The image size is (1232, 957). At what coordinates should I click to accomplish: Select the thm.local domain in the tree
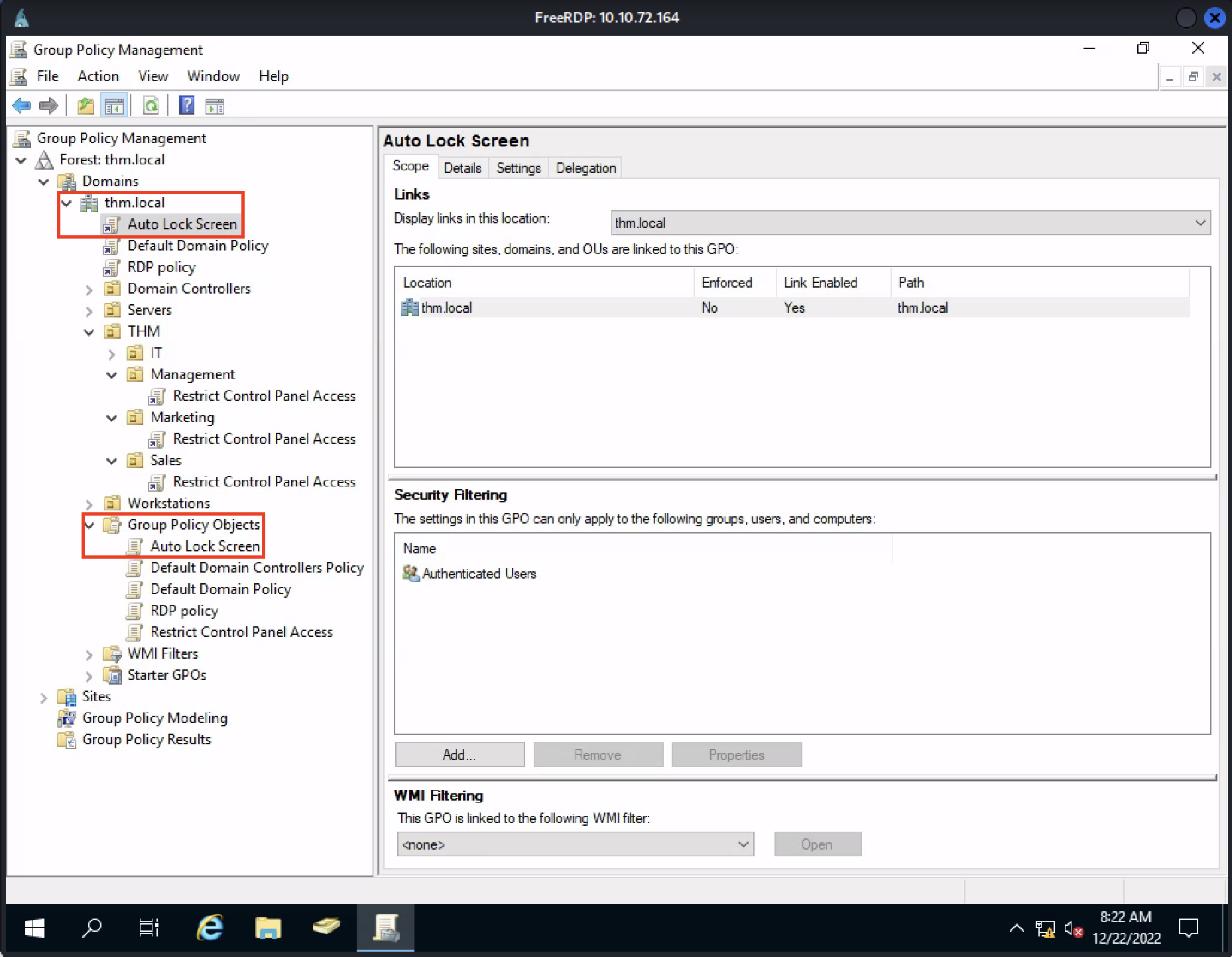(x=135, y=203)
